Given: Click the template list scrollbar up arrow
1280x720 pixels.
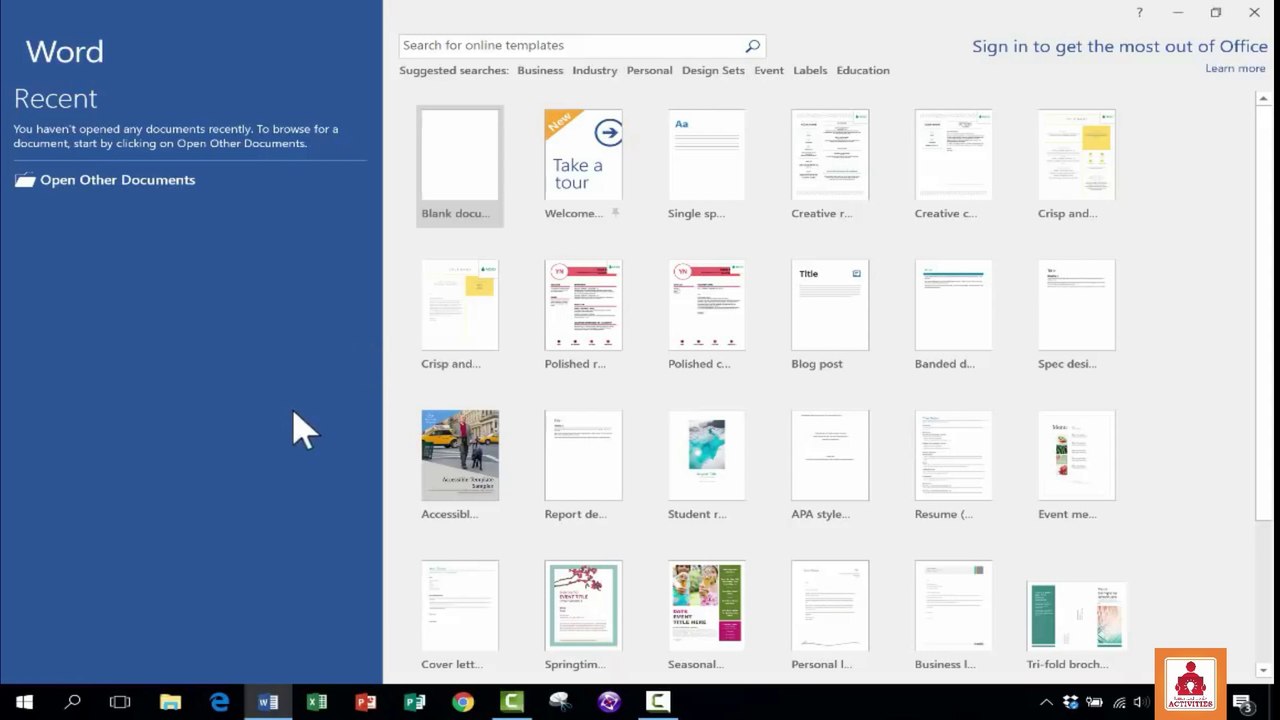Looking at the screenshot, I should point(1264,98).
